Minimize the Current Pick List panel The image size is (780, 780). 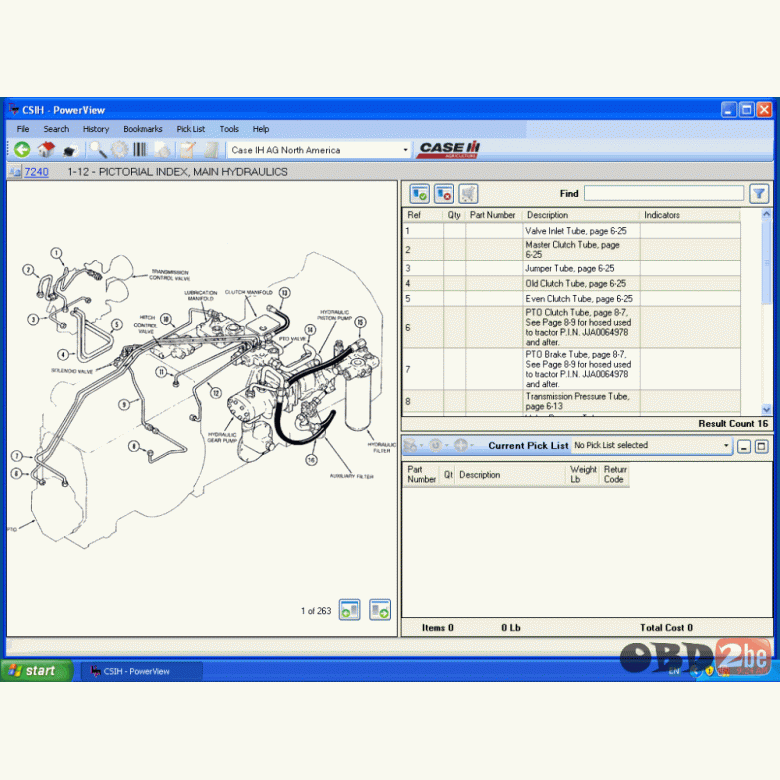tap(744, 446)
